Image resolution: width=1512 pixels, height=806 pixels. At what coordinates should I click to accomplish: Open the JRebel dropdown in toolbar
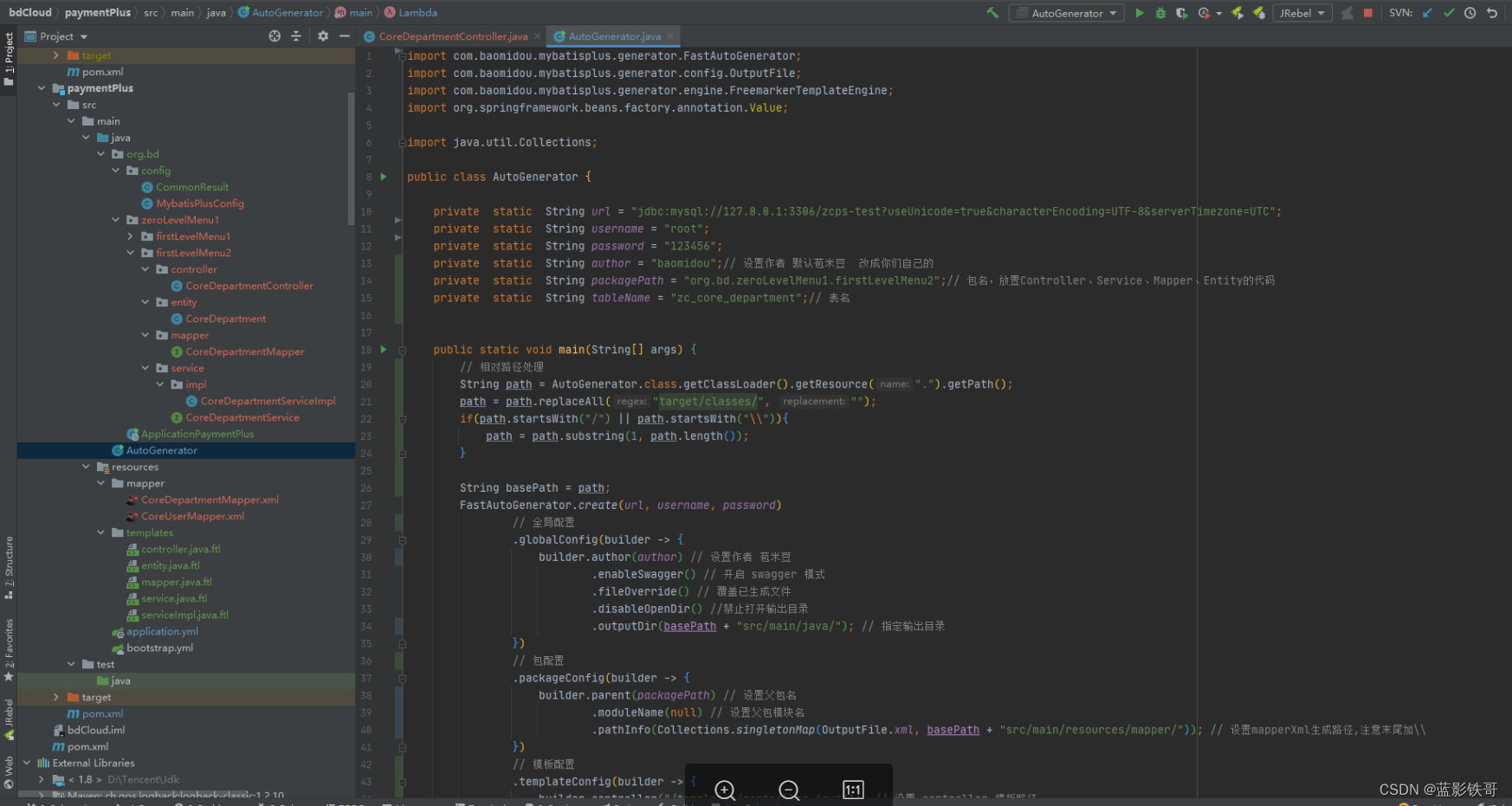point(1302,13)
